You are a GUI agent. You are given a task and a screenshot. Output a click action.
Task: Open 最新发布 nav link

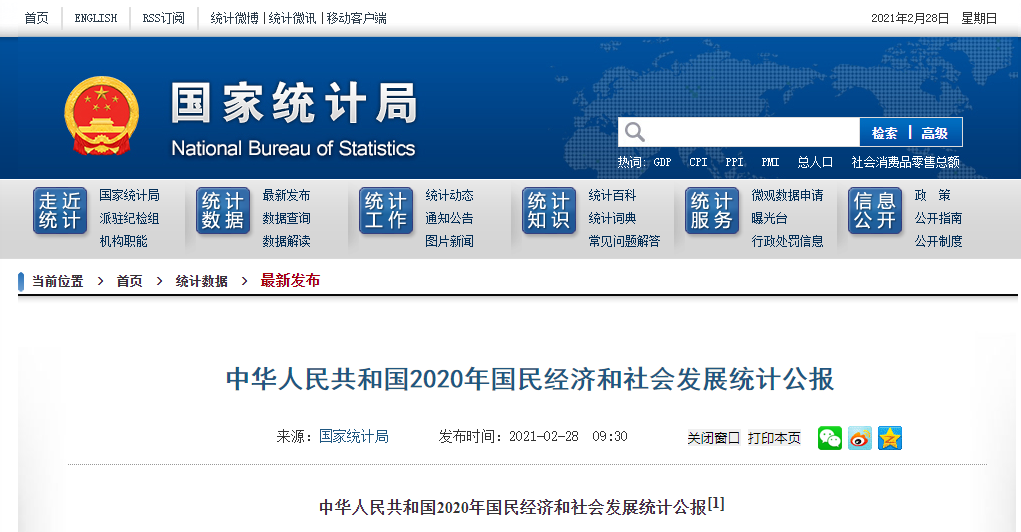(x=287, y=195)
